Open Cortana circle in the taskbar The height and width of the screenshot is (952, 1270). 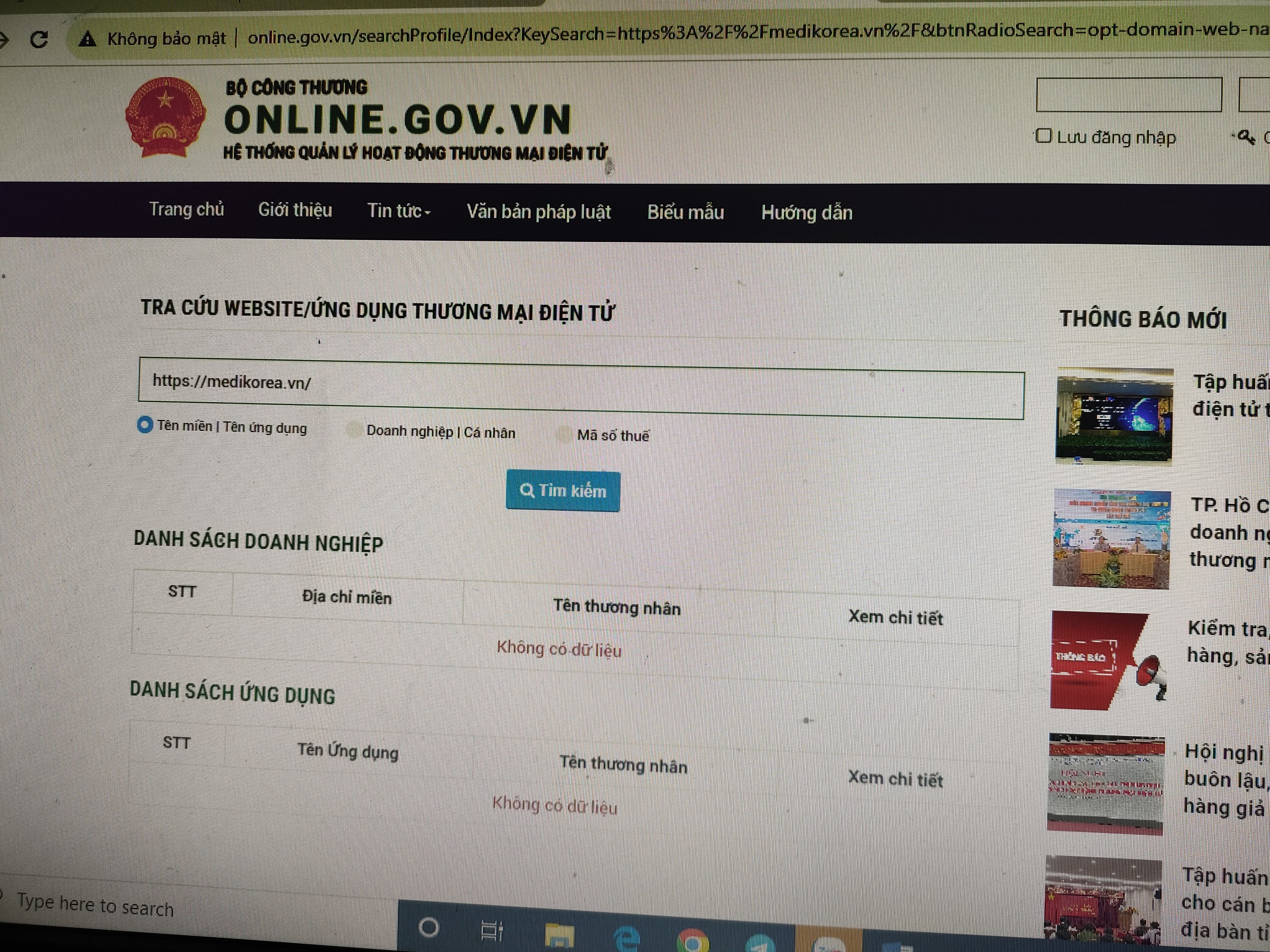tap(429, 927)
